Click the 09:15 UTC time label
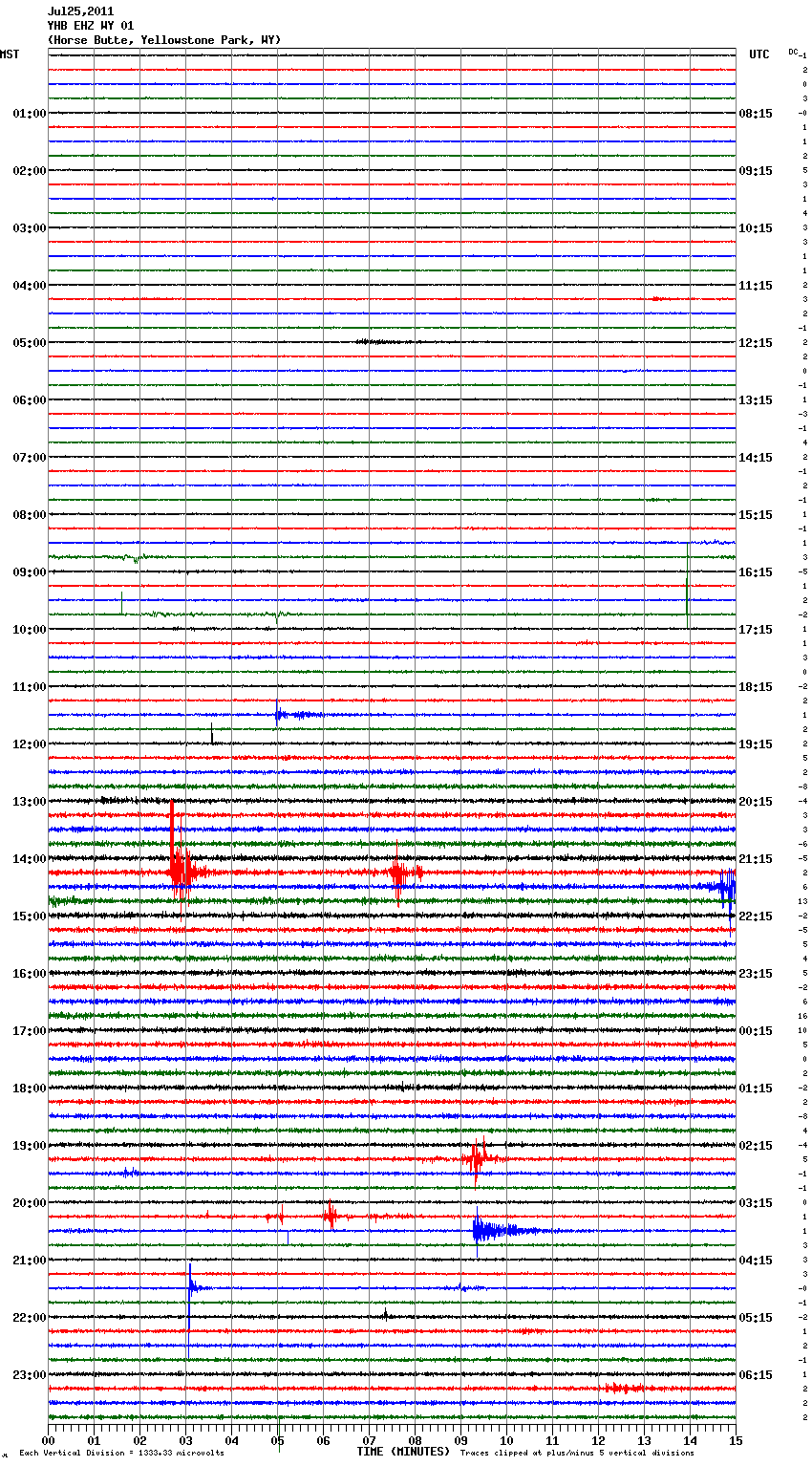 pos(756,171)
